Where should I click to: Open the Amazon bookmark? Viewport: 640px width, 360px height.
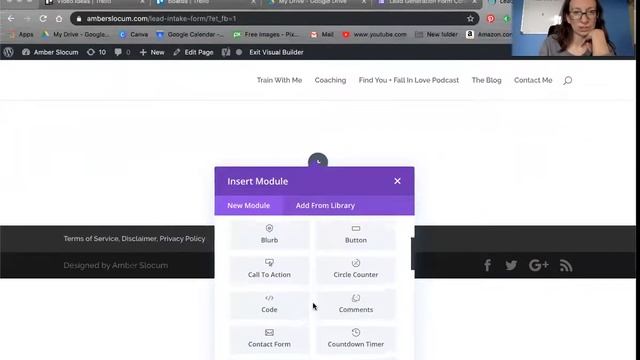tap(489, 35)
